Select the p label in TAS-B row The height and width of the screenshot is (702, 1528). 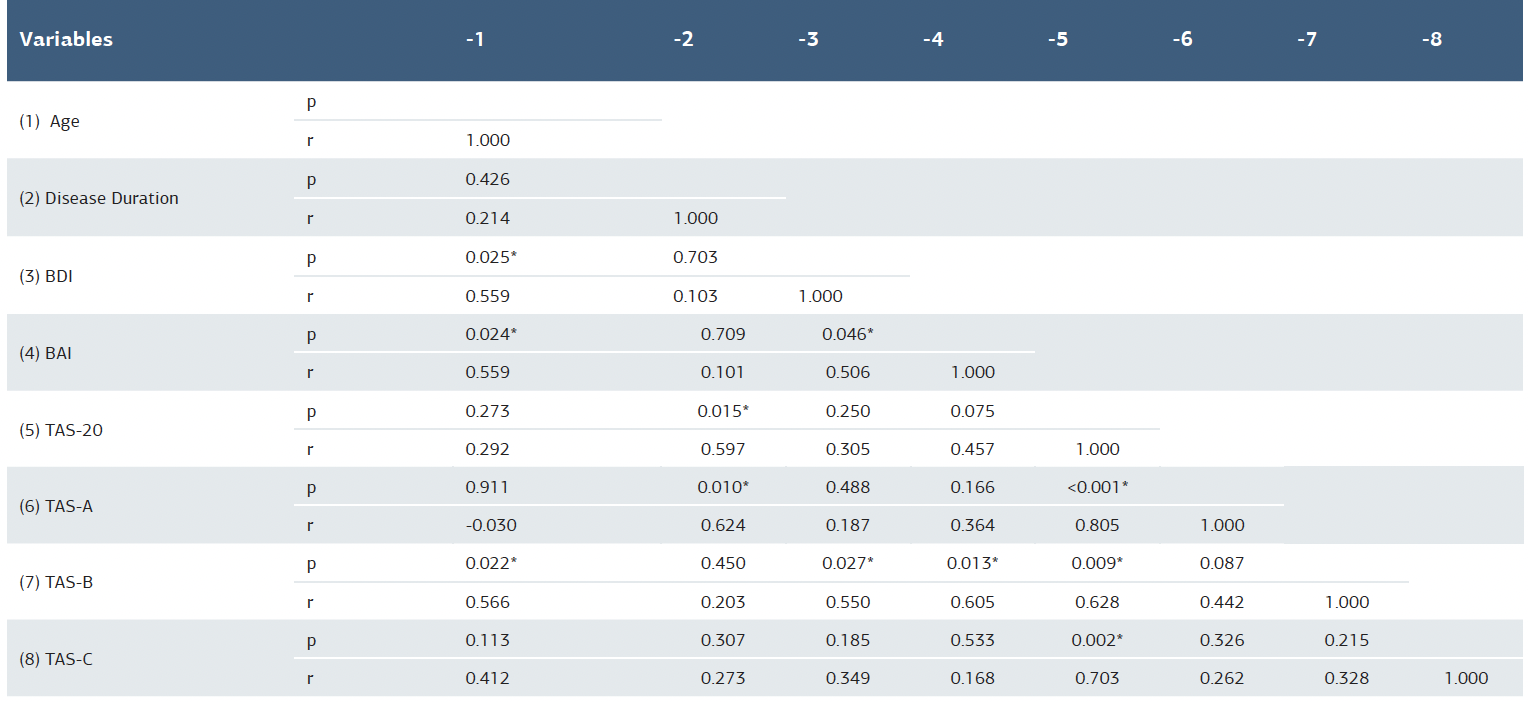point(310,563)
